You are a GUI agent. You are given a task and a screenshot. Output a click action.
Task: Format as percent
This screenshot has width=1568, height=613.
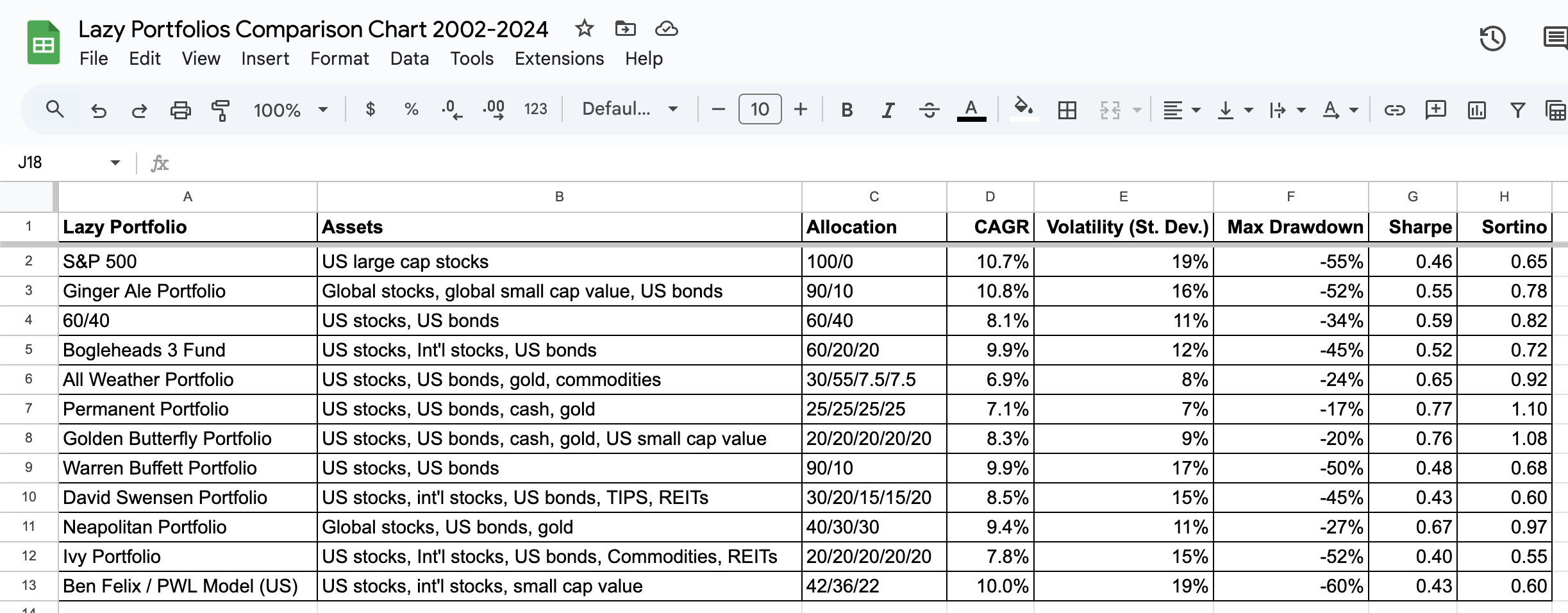(x=411, y=110)
